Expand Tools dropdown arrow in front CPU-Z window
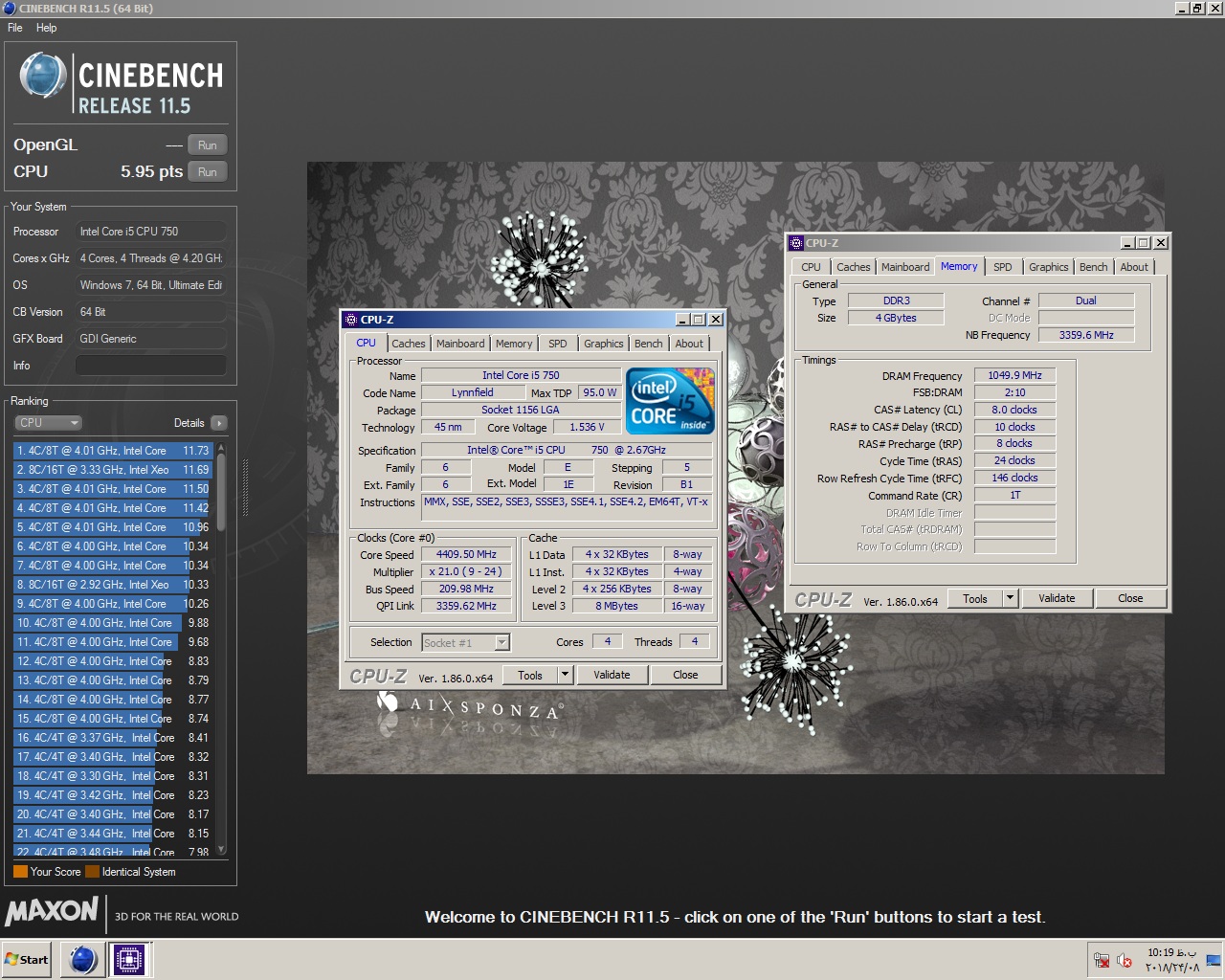This screenshot has height=980, width=1225. point(565,675)
